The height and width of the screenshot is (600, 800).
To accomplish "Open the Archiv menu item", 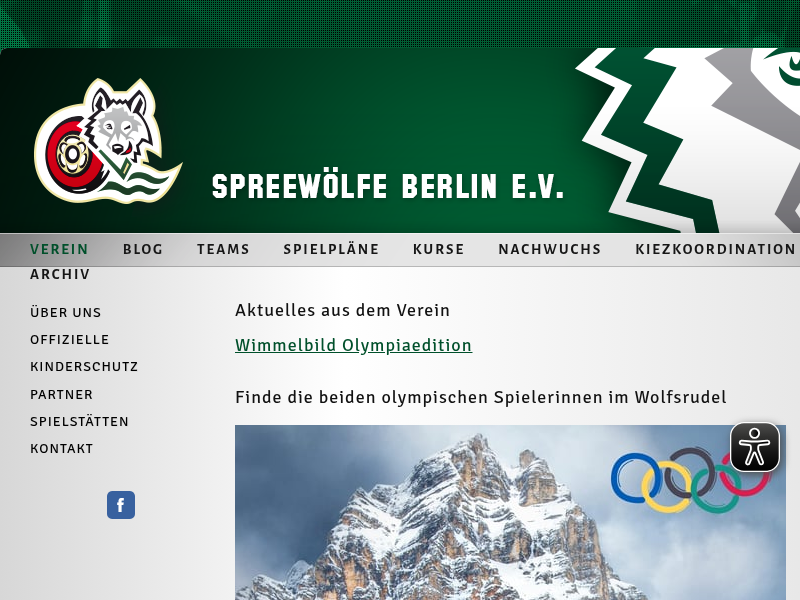I will click(60, 274).
